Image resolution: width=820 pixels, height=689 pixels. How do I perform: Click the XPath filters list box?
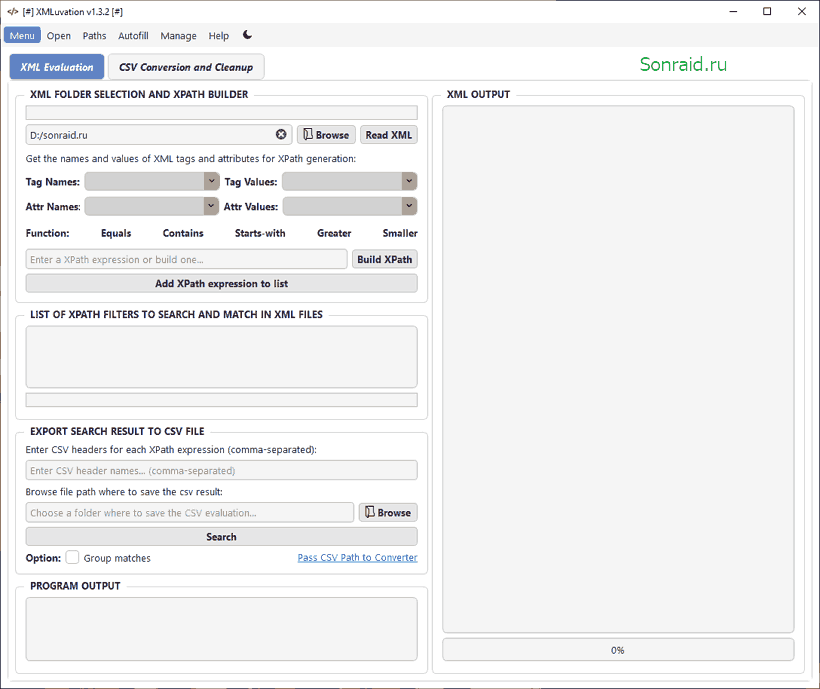[221, 357]
